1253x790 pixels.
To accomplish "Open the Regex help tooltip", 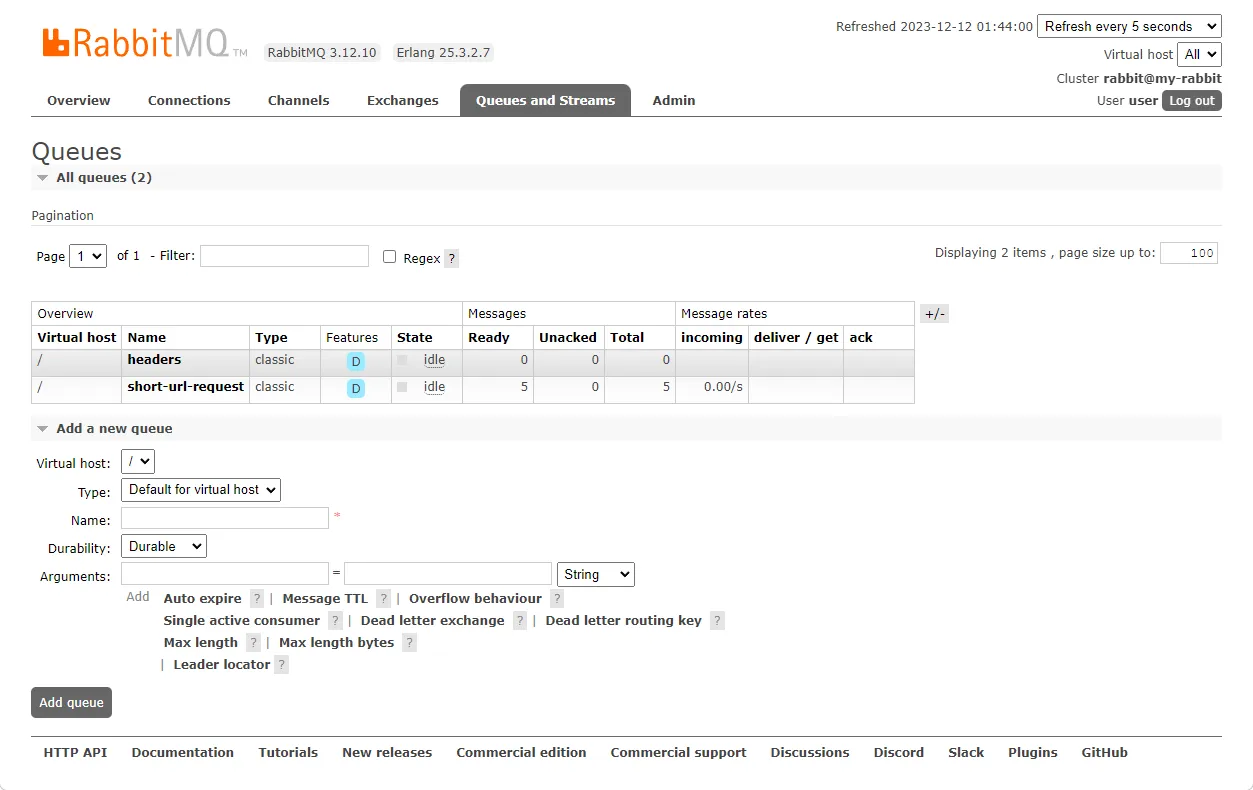I will coord(451,258).
